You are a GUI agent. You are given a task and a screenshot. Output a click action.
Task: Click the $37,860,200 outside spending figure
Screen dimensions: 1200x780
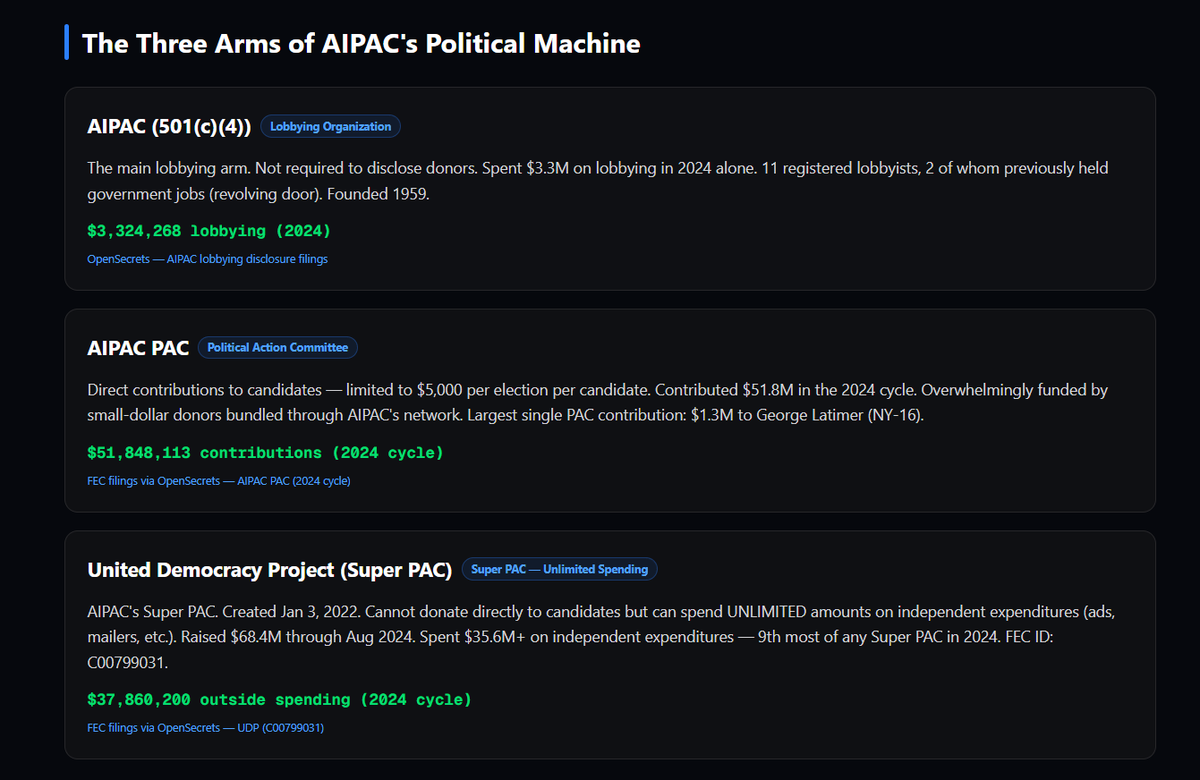pyautogui.click(x=279, y=700)
